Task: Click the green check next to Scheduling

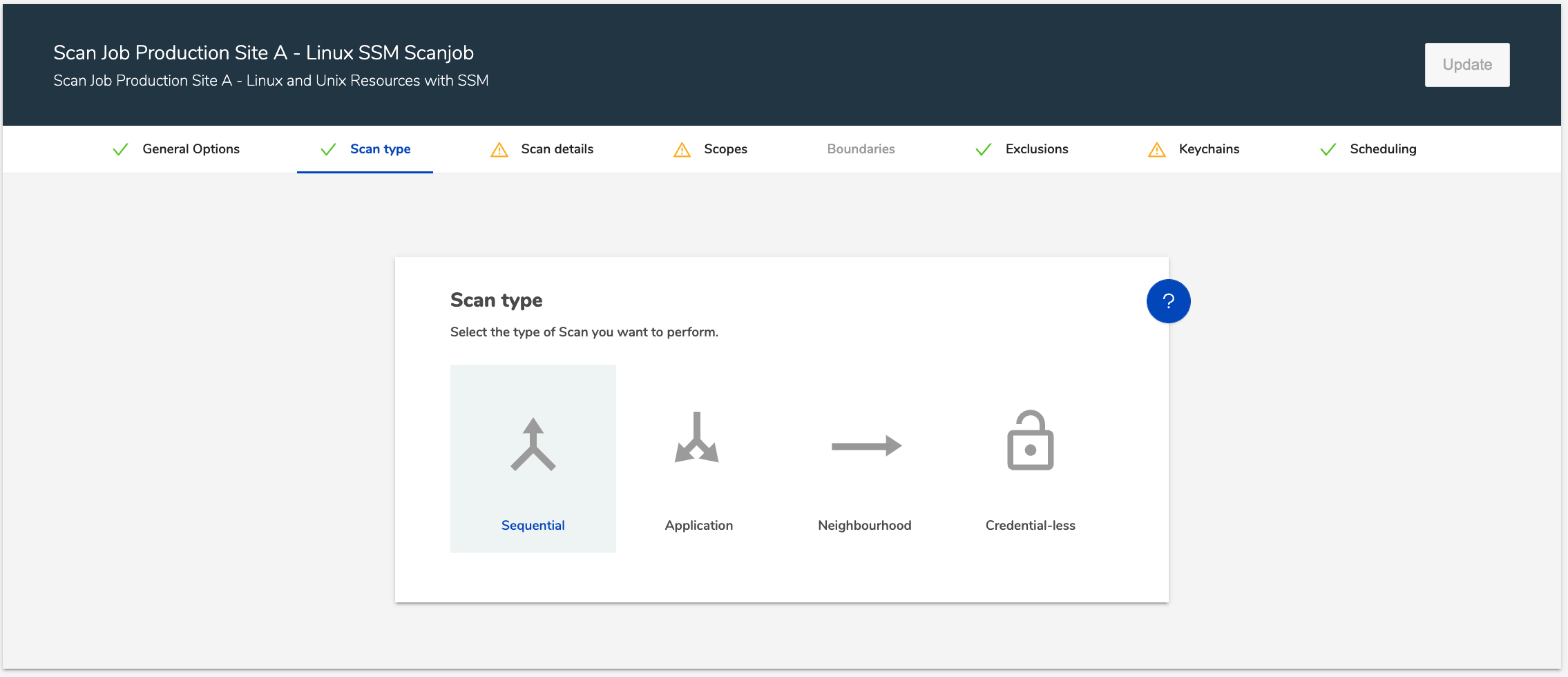Action: tap(1328, 149)
